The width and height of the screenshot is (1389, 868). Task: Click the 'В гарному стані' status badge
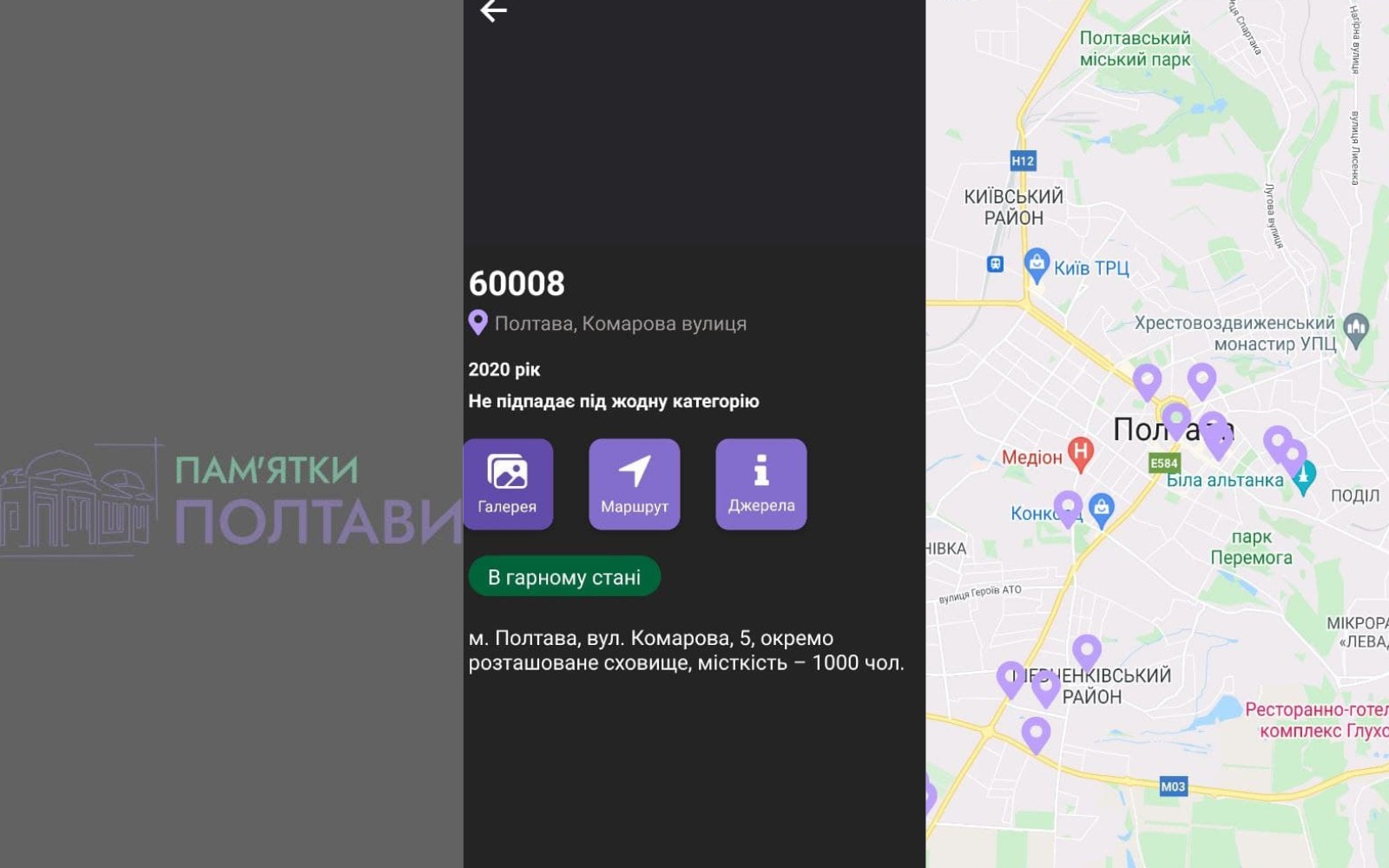[564, 576]
